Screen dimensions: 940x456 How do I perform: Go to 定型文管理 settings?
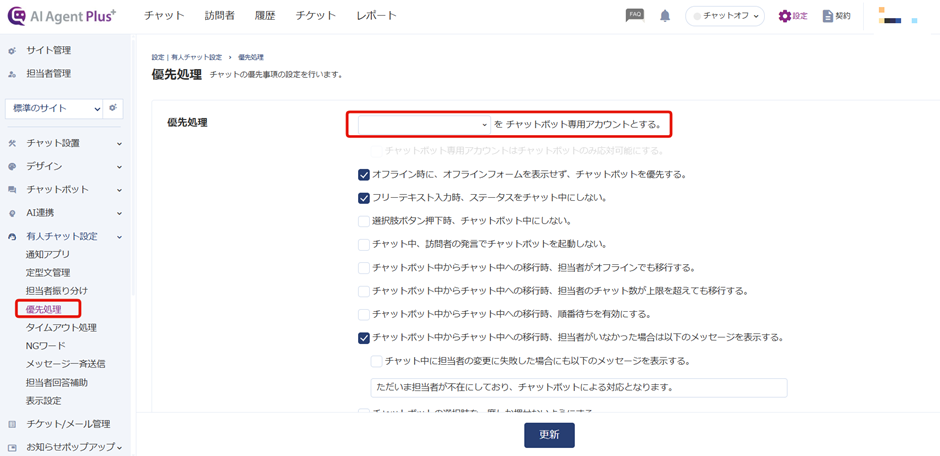tap(48, 273)
